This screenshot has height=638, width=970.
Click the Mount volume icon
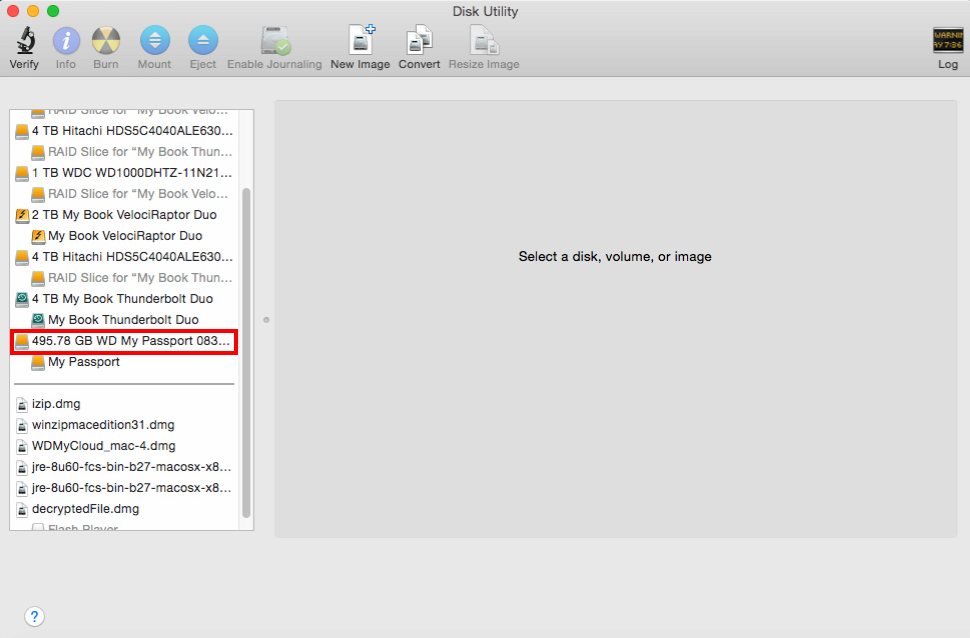coord(154,44)
